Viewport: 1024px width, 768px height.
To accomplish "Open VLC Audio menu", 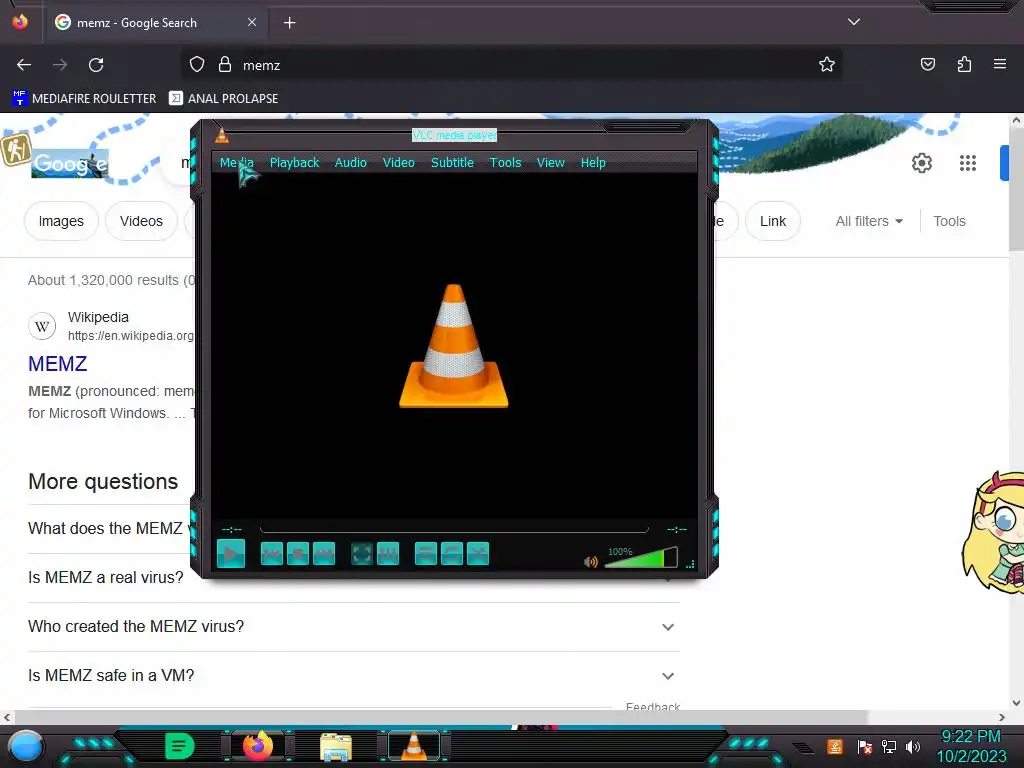I will [x=351, y=163].
